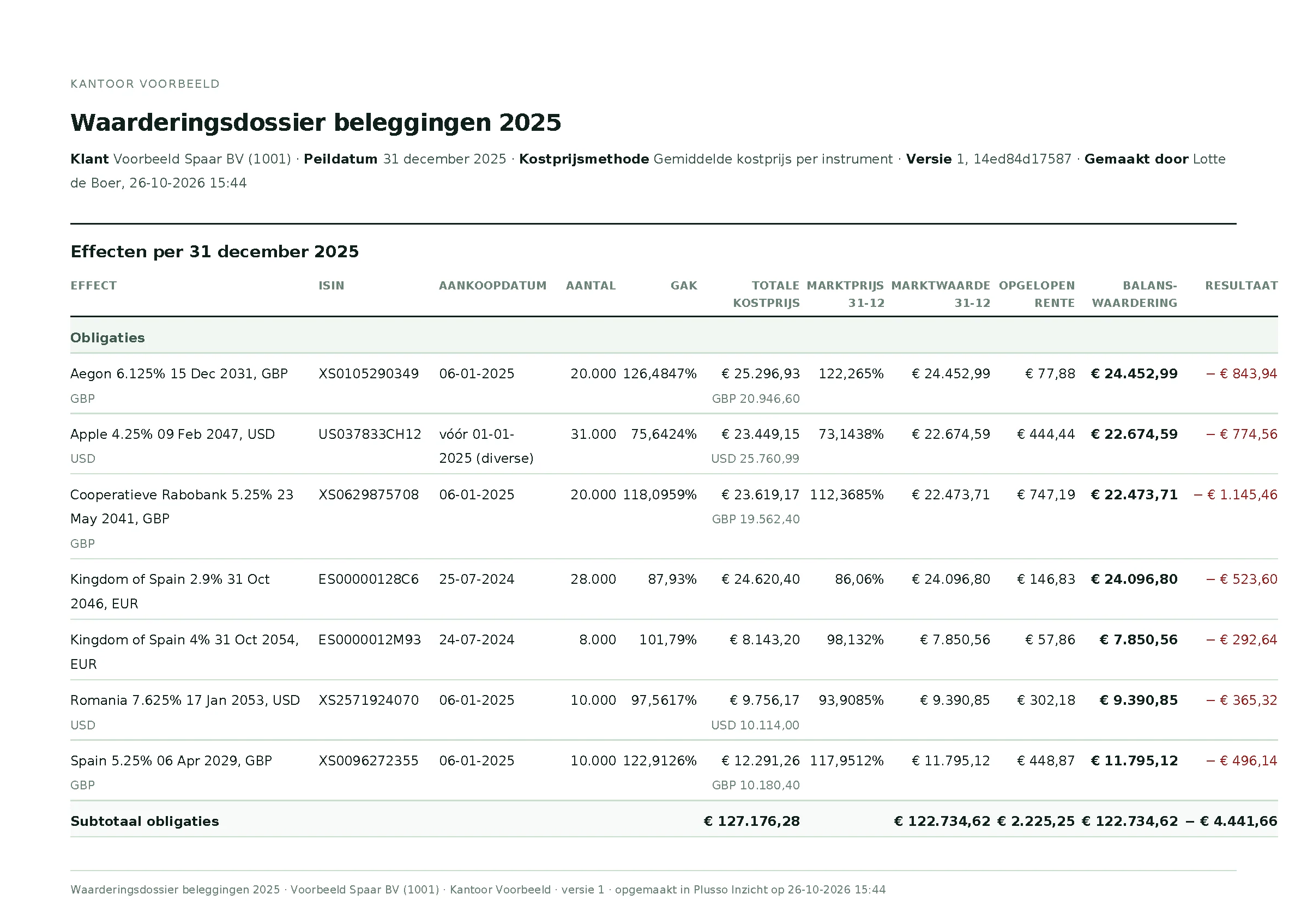Select 'Kingdom of Spain 4% 31 Oct 2054, EUR'
The image size is (1307, 924).
[184, 651]
